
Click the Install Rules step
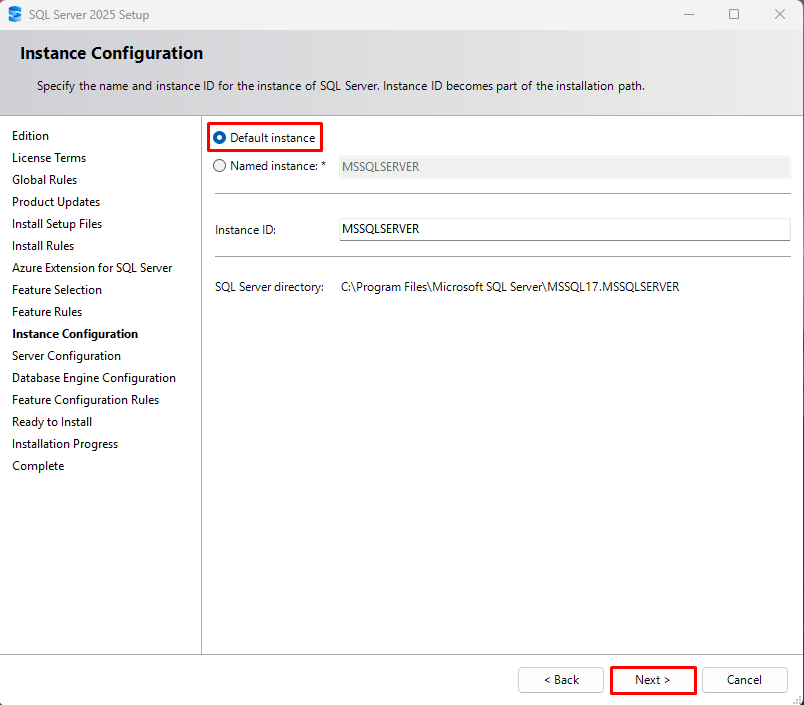click(x=43, y=246)
